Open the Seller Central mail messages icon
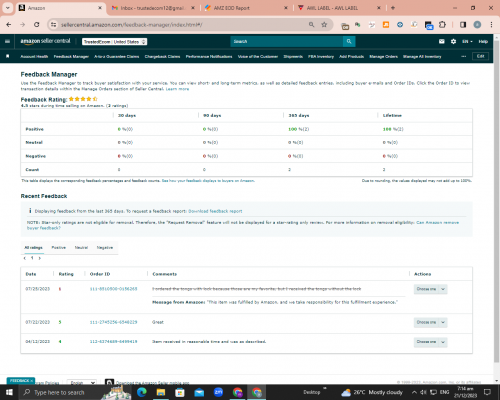 (x=442, y=41)
